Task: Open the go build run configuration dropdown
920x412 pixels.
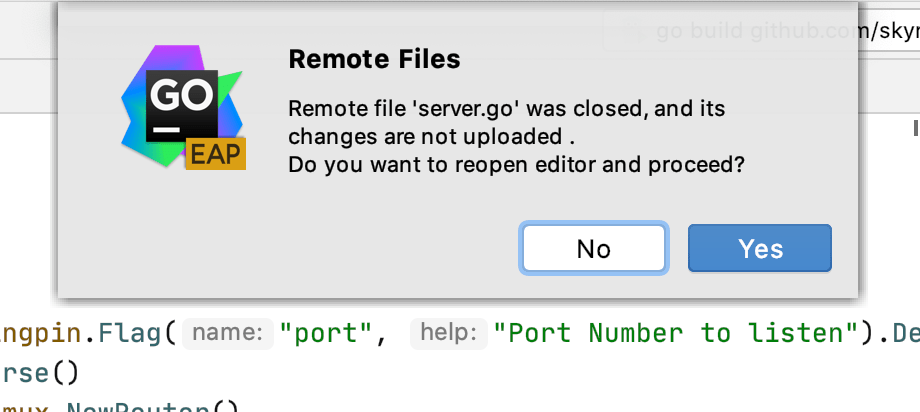Action: [x=780, y=31]
